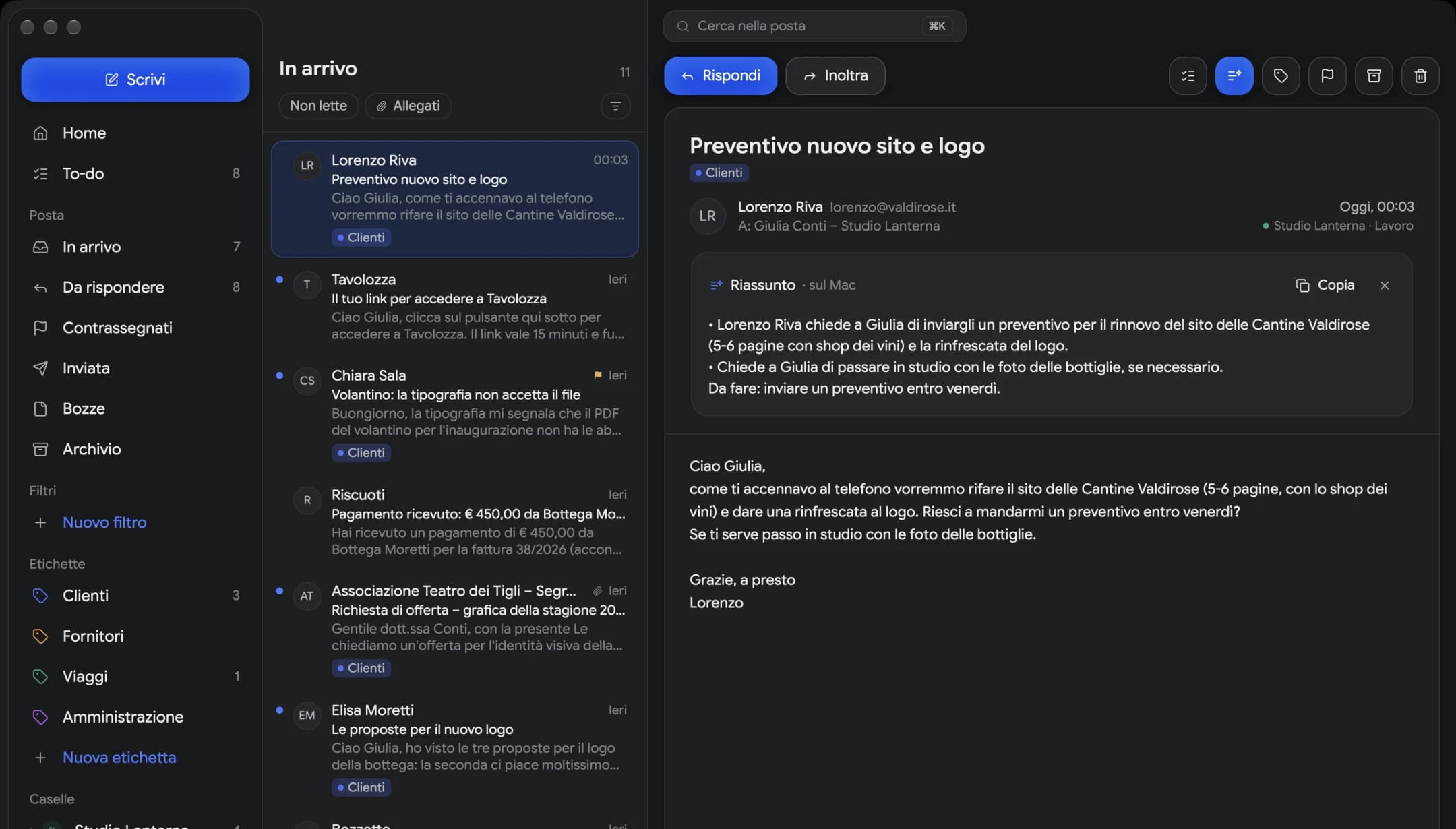Delete the email with the trash icon
The image size is (1456, 829).
pos(1420,75)
